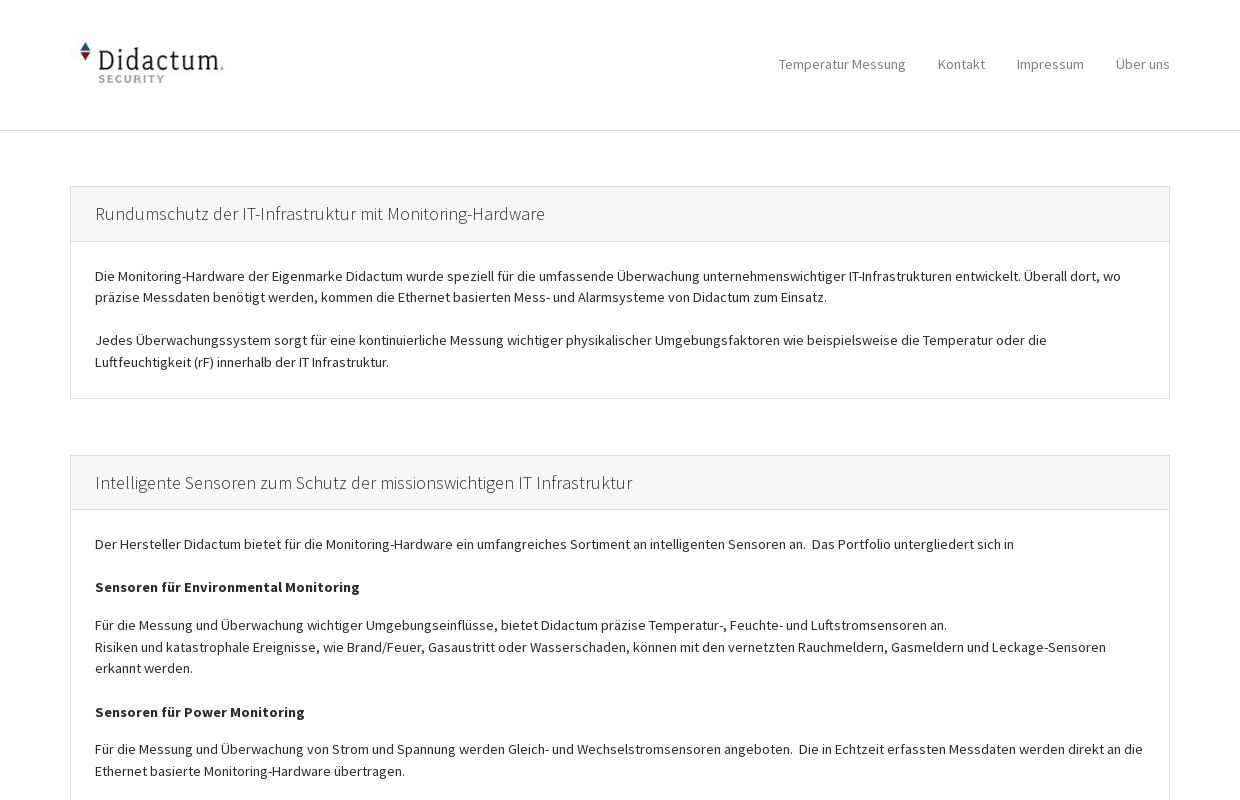Visit the Impressum page
1240x800 pixels.
[x=1050, y=64]
